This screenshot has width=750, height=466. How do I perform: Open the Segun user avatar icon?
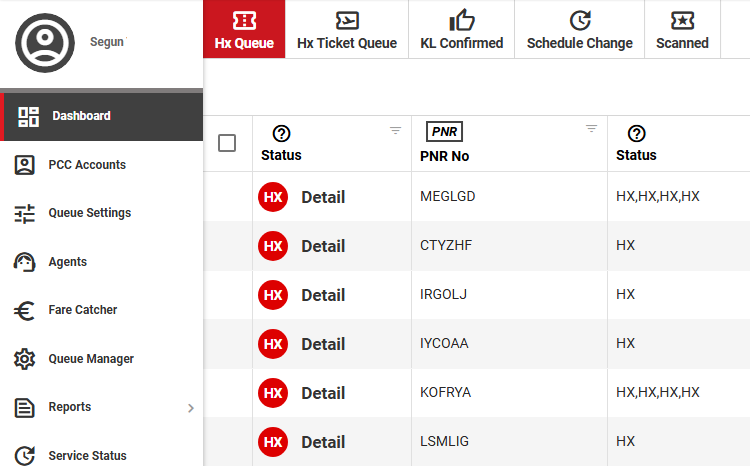coord(45,43)
